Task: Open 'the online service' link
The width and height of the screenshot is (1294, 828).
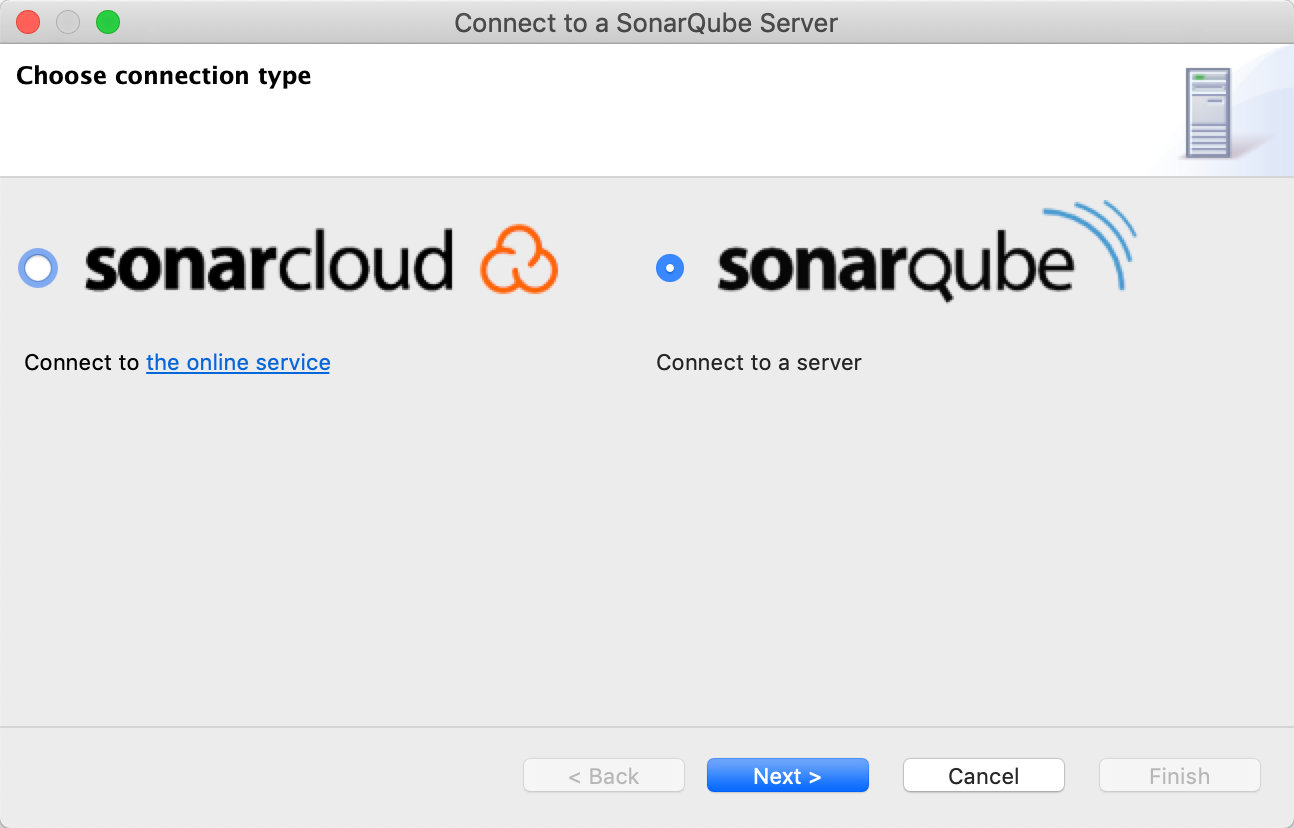Action: tap(238, 362)
